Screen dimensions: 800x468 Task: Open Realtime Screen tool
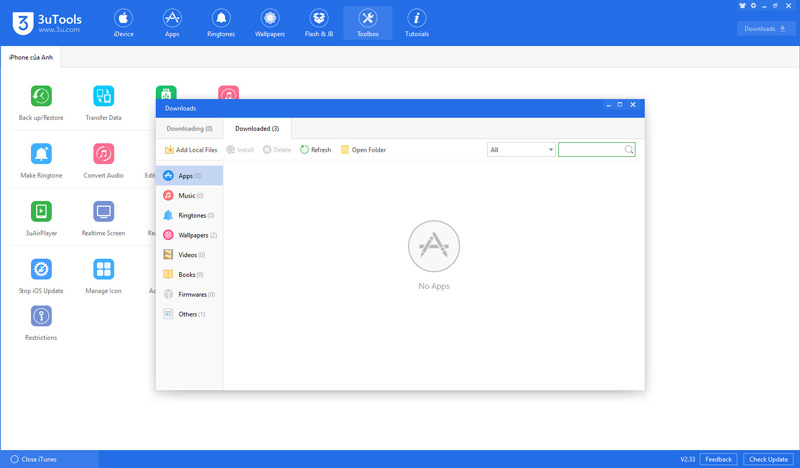pos(104,218)
